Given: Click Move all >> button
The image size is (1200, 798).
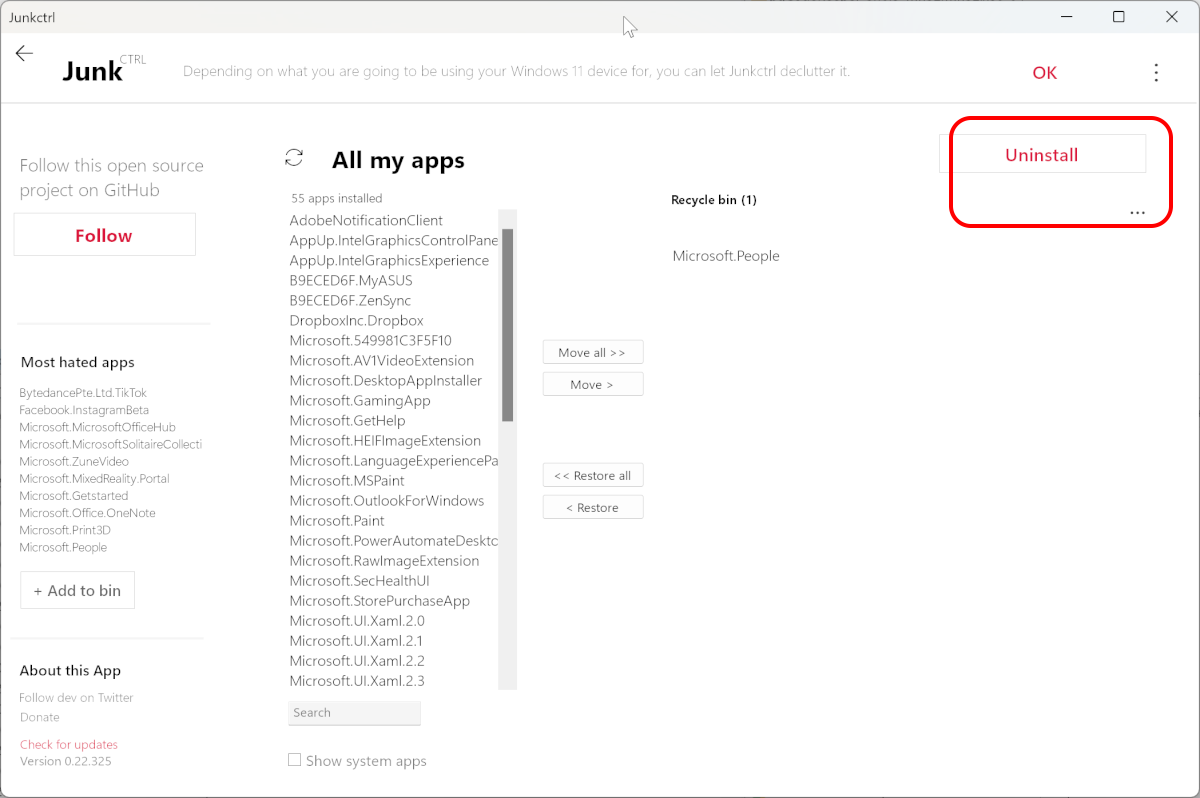Looking at the screenshot, I should (593, 352).
